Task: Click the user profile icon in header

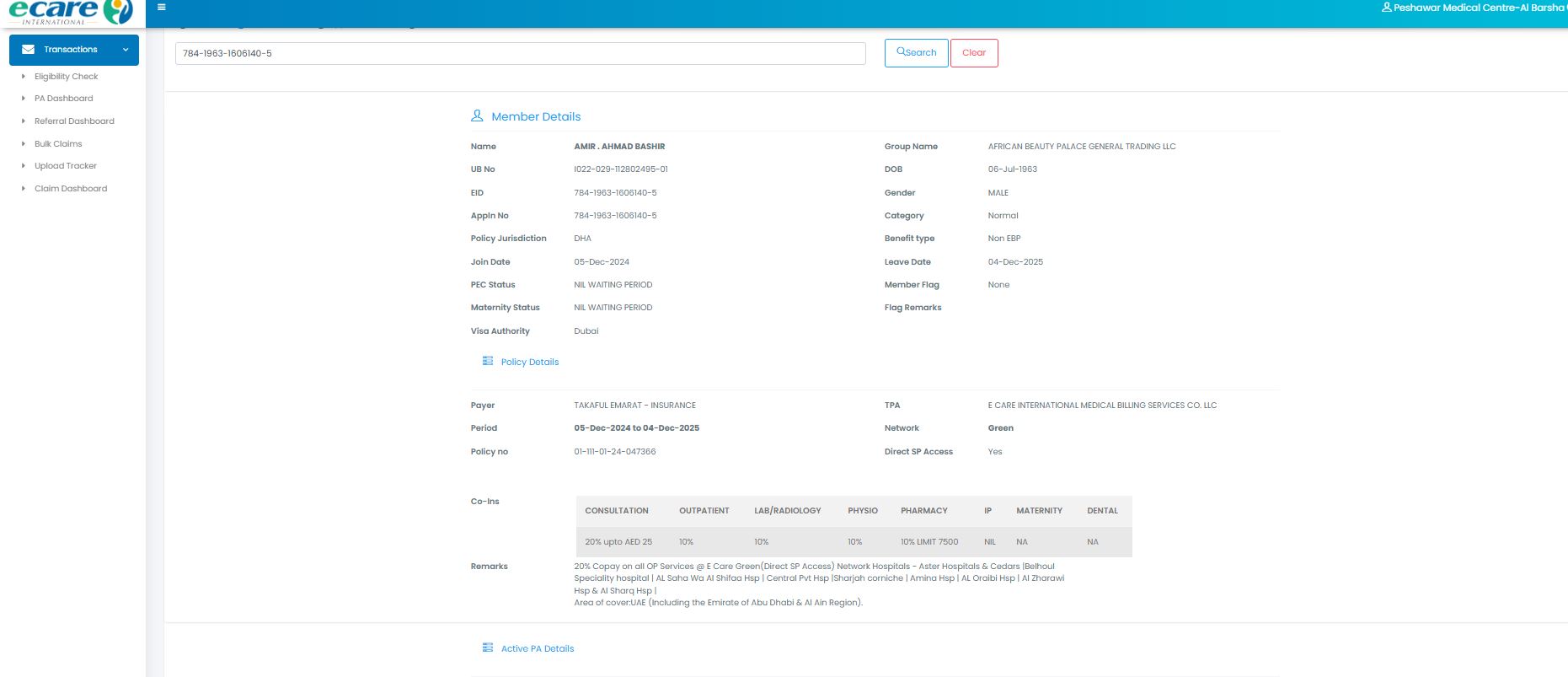Action: coord(1387,8)
